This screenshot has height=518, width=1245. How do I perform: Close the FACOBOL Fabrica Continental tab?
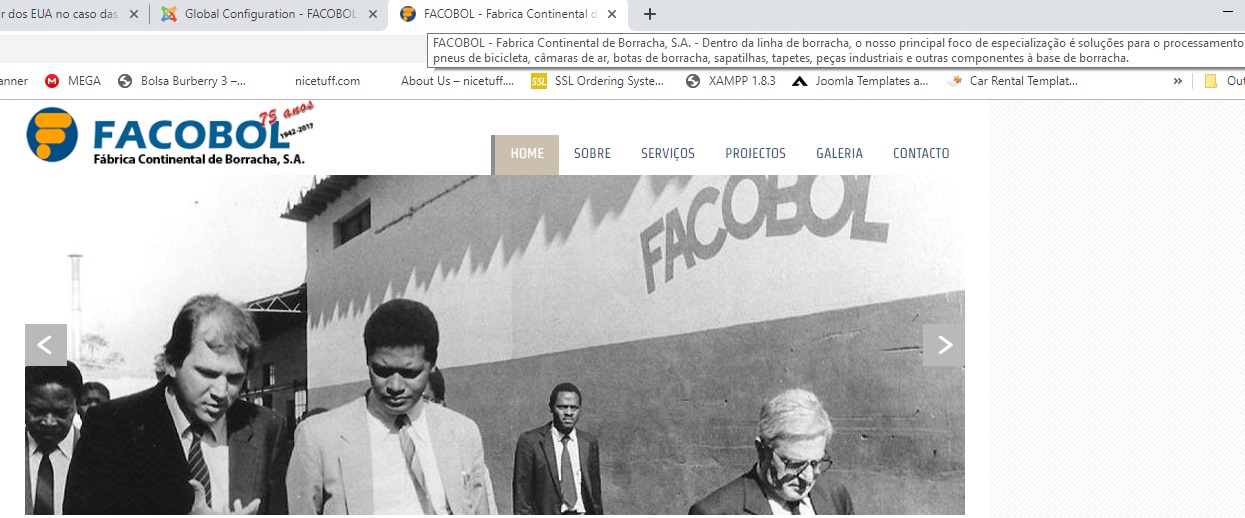tap(612, 14)
